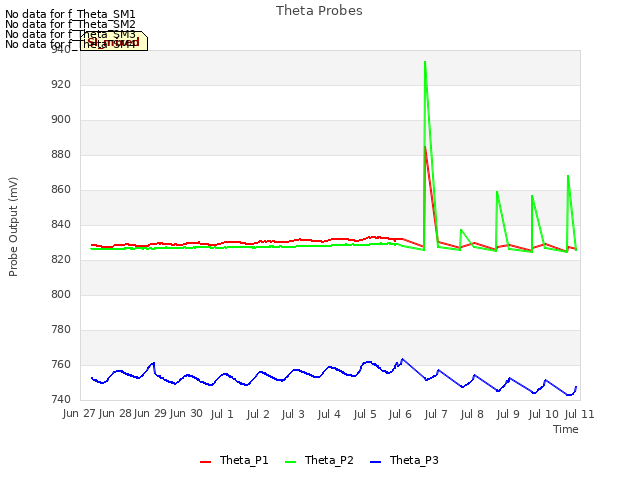
Task: Click the 780 y-axis tick label
Action: click(x=61, y=329)
